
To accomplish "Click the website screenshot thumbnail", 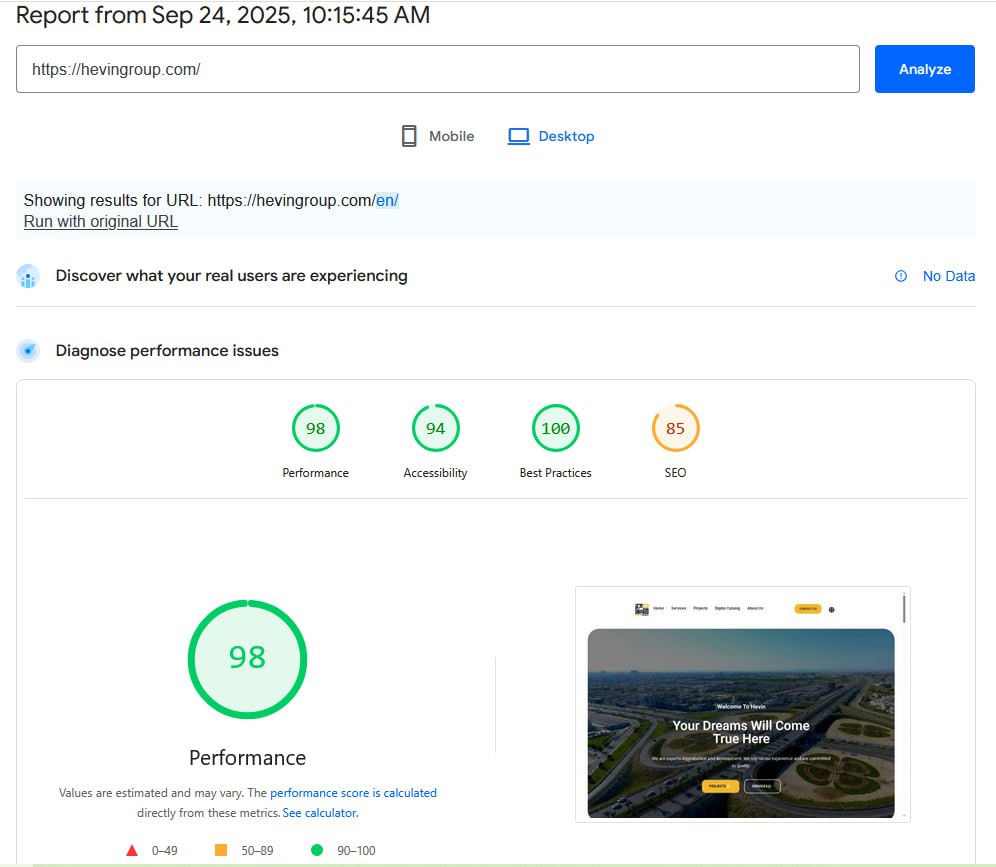I will [741, 705].
